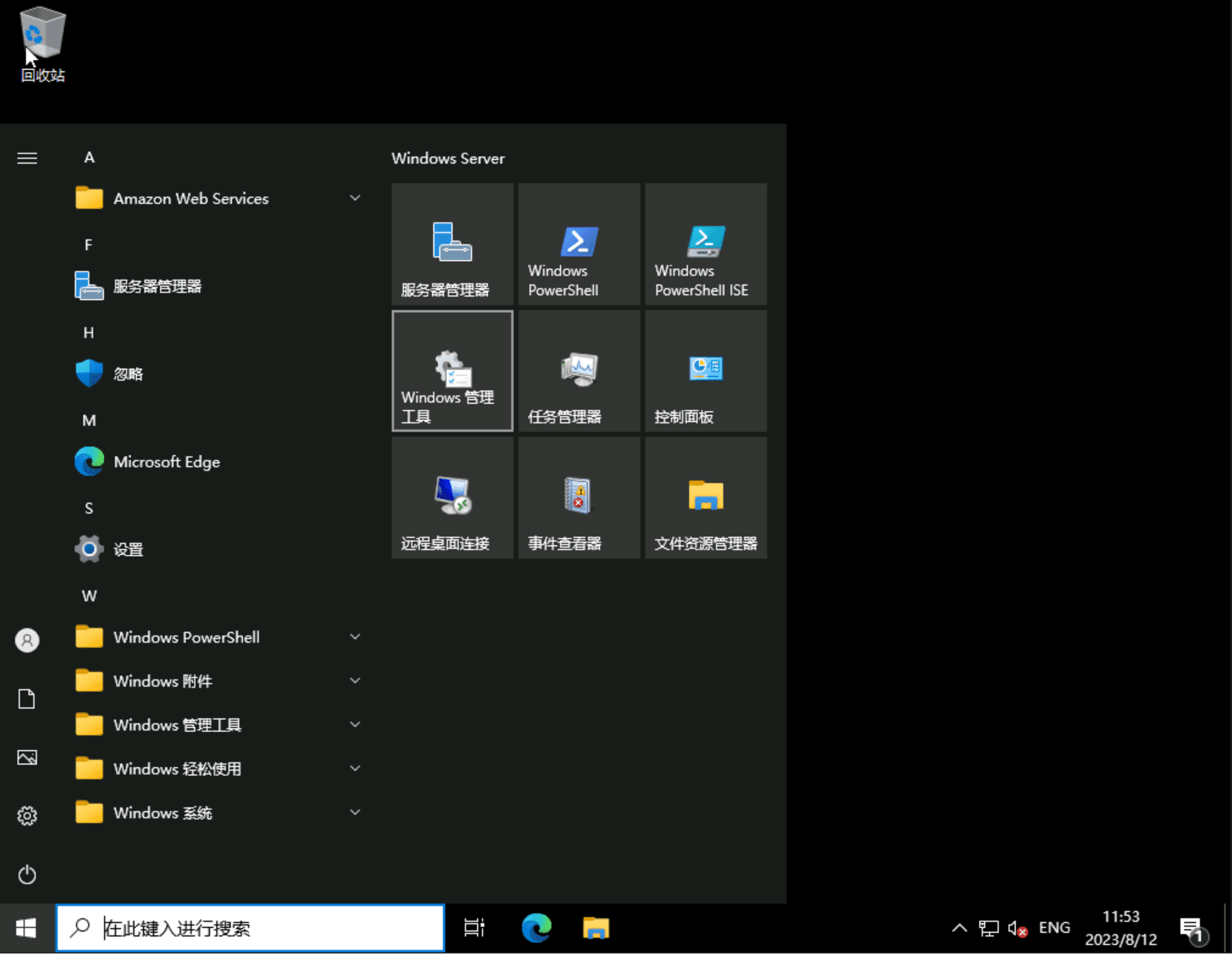Open the Pictures icon in sidebar
Screen dimensions: 1232x954
click(27, 757)
